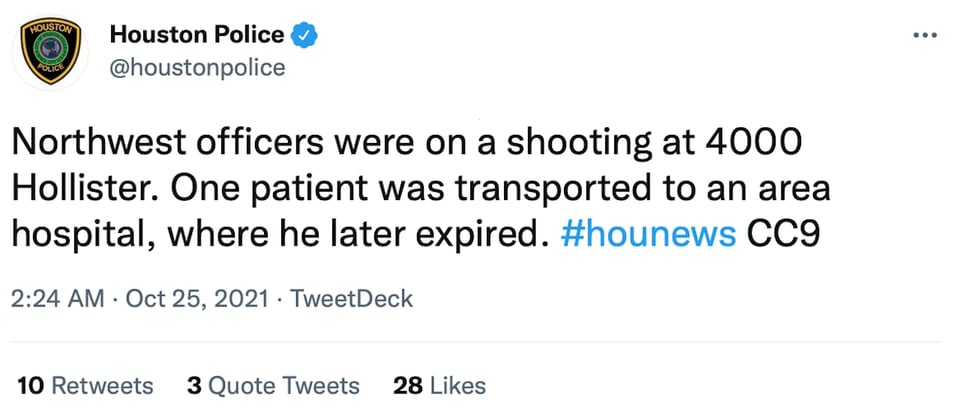The width and height of the screenshot is (960, 412).
Task: Open the three-dot more options menu
Action: click(x=924, y=35)
